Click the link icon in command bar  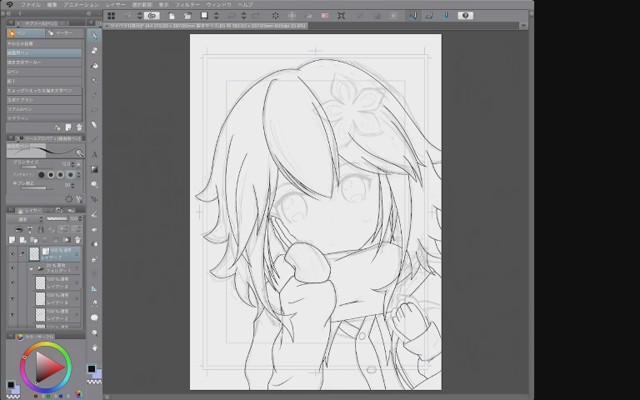[152, 16]
